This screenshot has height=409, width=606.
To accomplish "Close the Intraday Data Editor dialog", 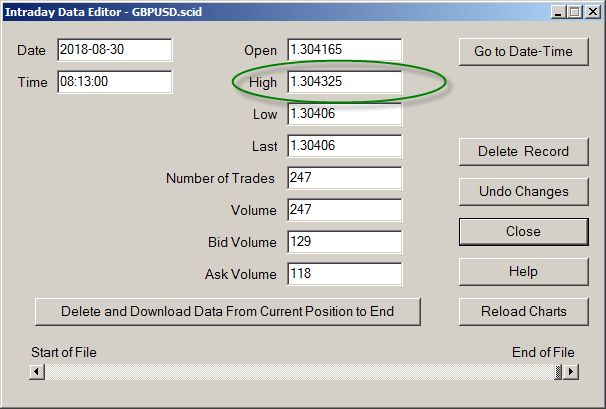I will (x=524, y=232).
